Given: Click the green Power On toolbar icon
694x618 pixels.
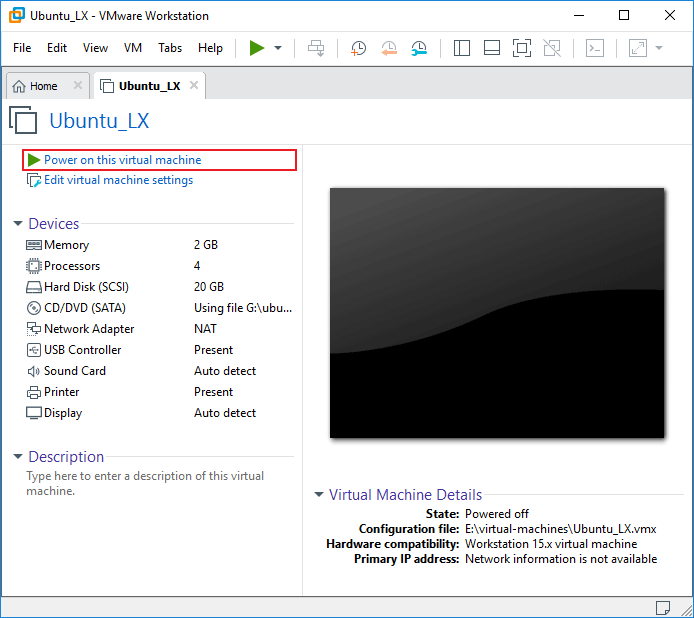Looking at the screenshot, I should click(x=257, y=48).
